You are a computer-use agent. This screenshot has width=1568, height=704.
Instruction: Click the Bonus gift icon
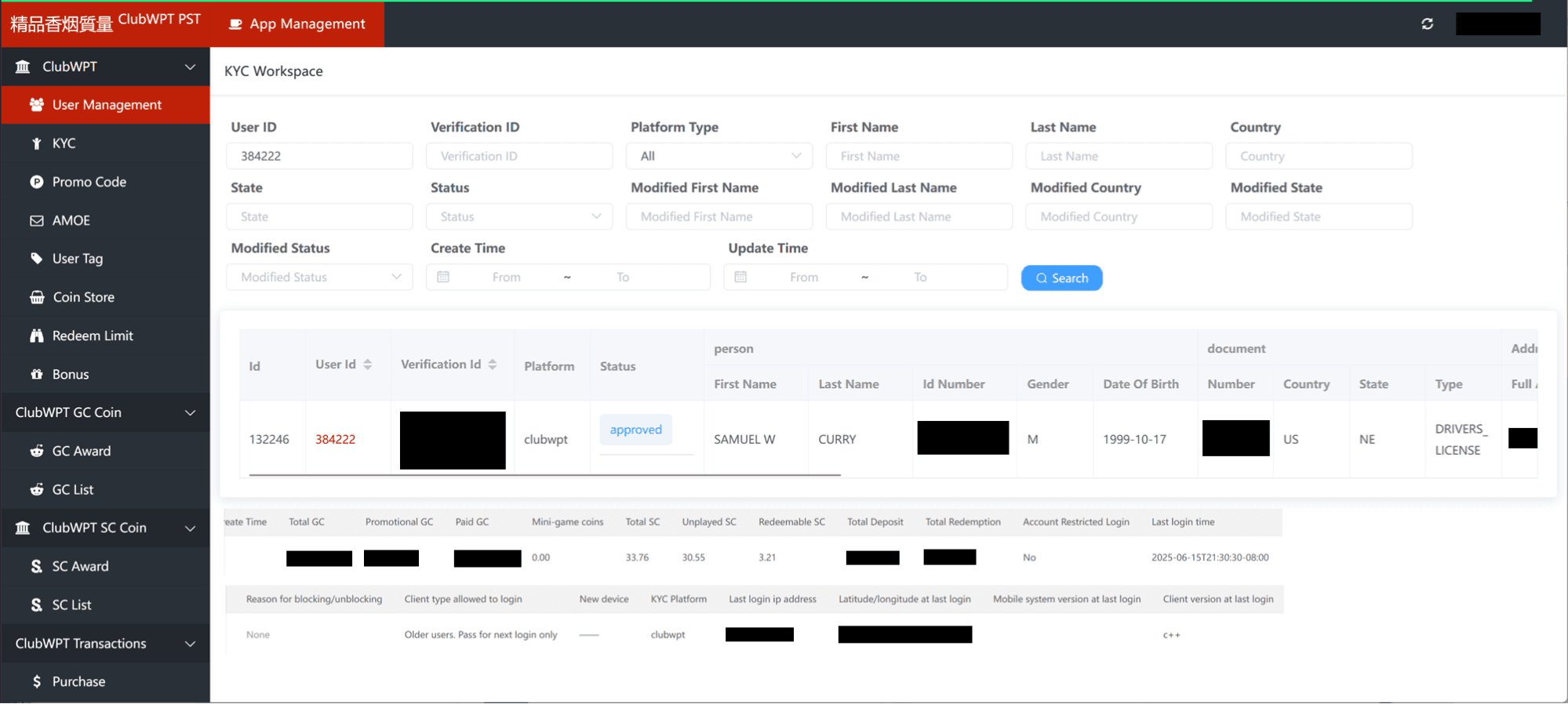click(36, 374)
